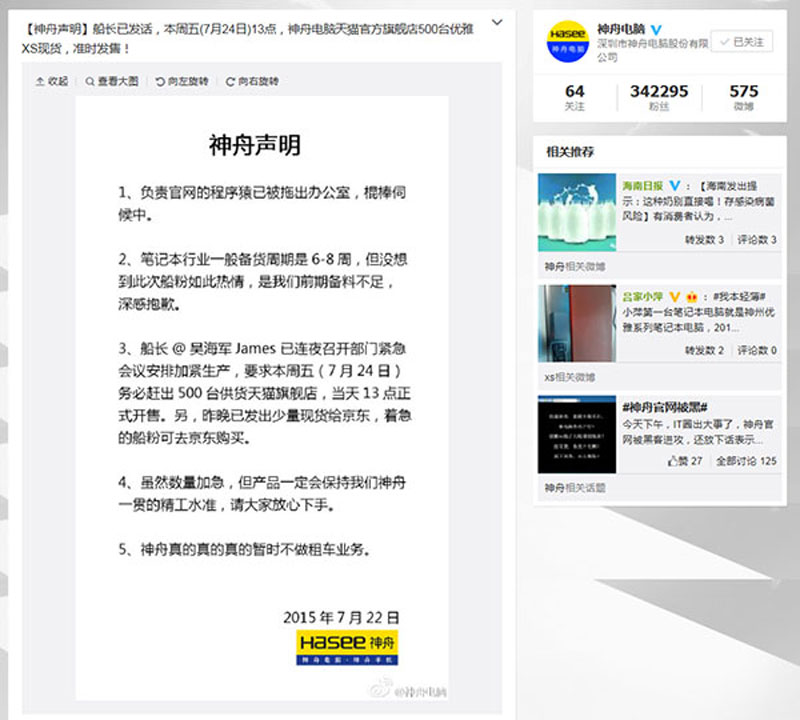Image resolution: width=800 pixels, height=720 pixels.
Task: Open 神舟相关话题 related topics link
Action: [574, 488]
